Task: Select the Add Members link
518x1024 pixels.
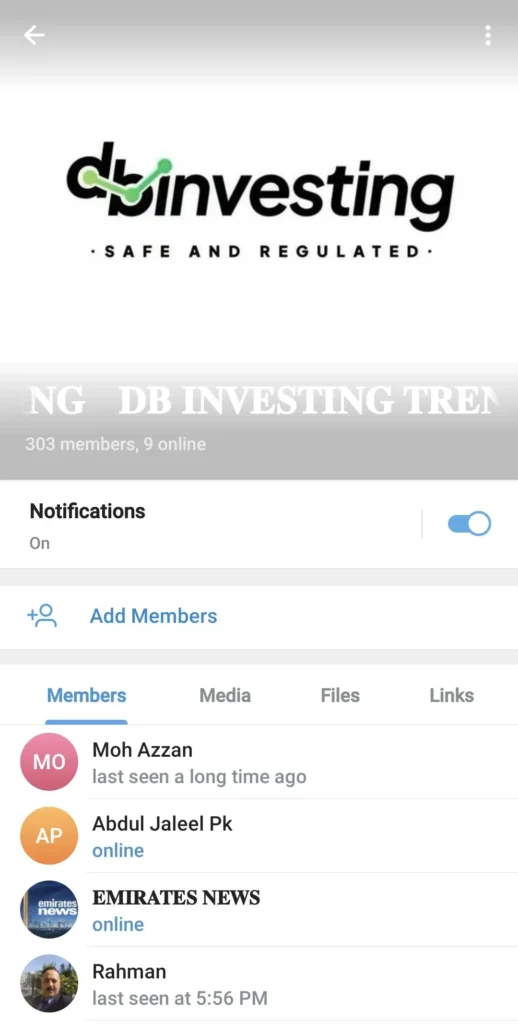Action: coord(154,616)
